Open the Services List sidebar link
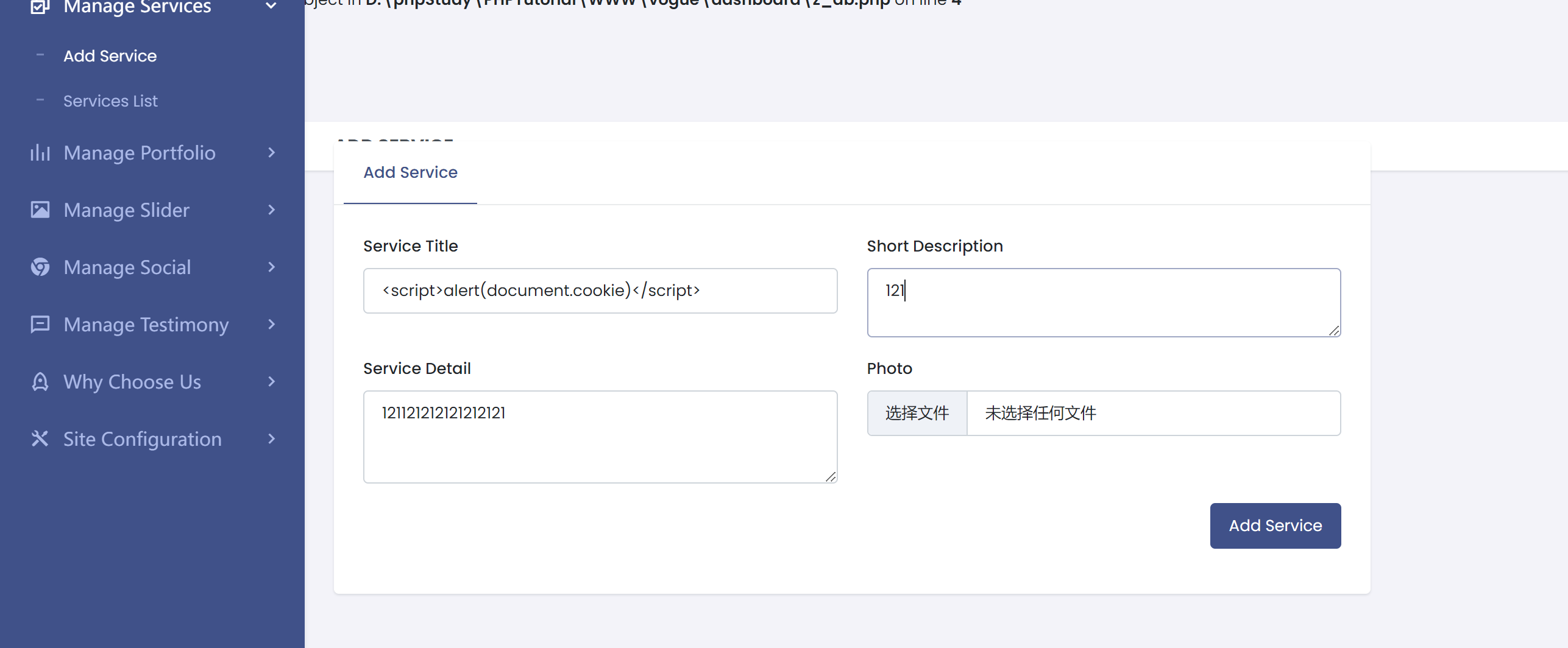The height and width of the screenshot is (648, 1568). tap(110, 101)
